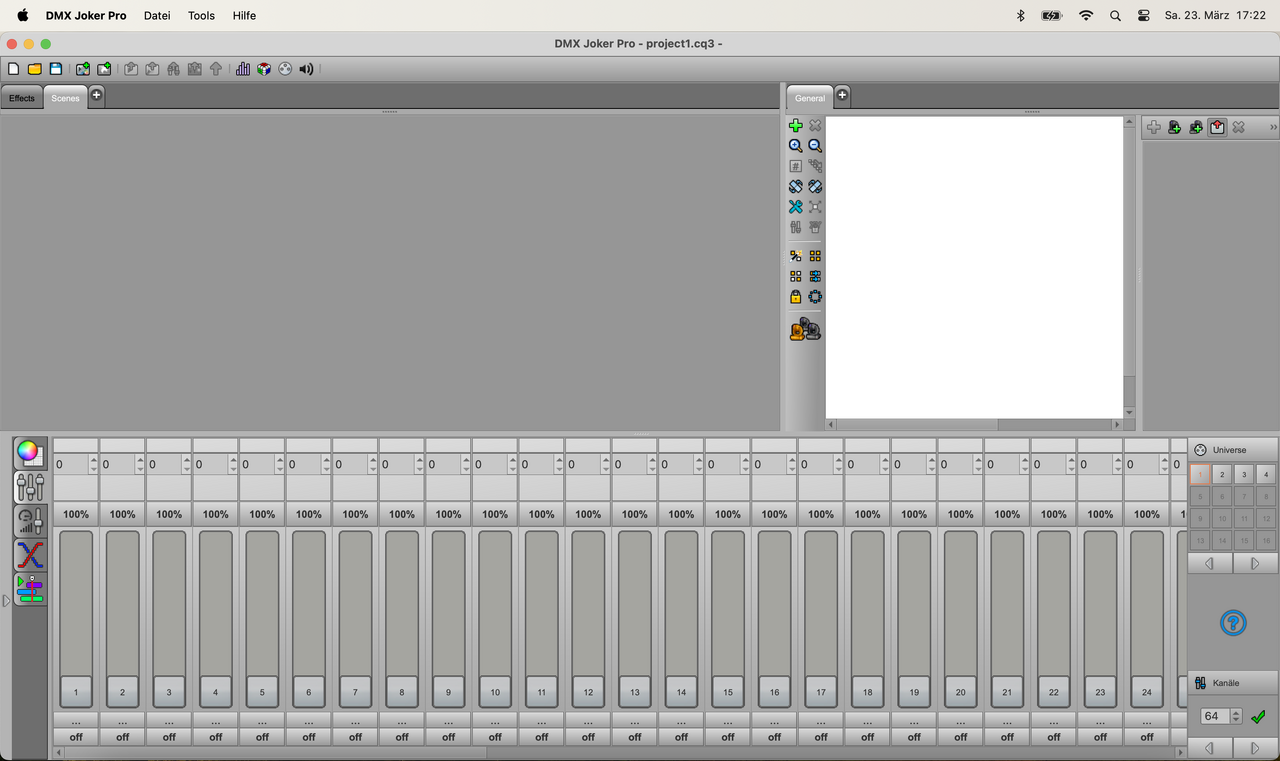Click the value stepper arrows above channel 1
This screenshot has width=1280, height=761.
(x=93, y=464)
